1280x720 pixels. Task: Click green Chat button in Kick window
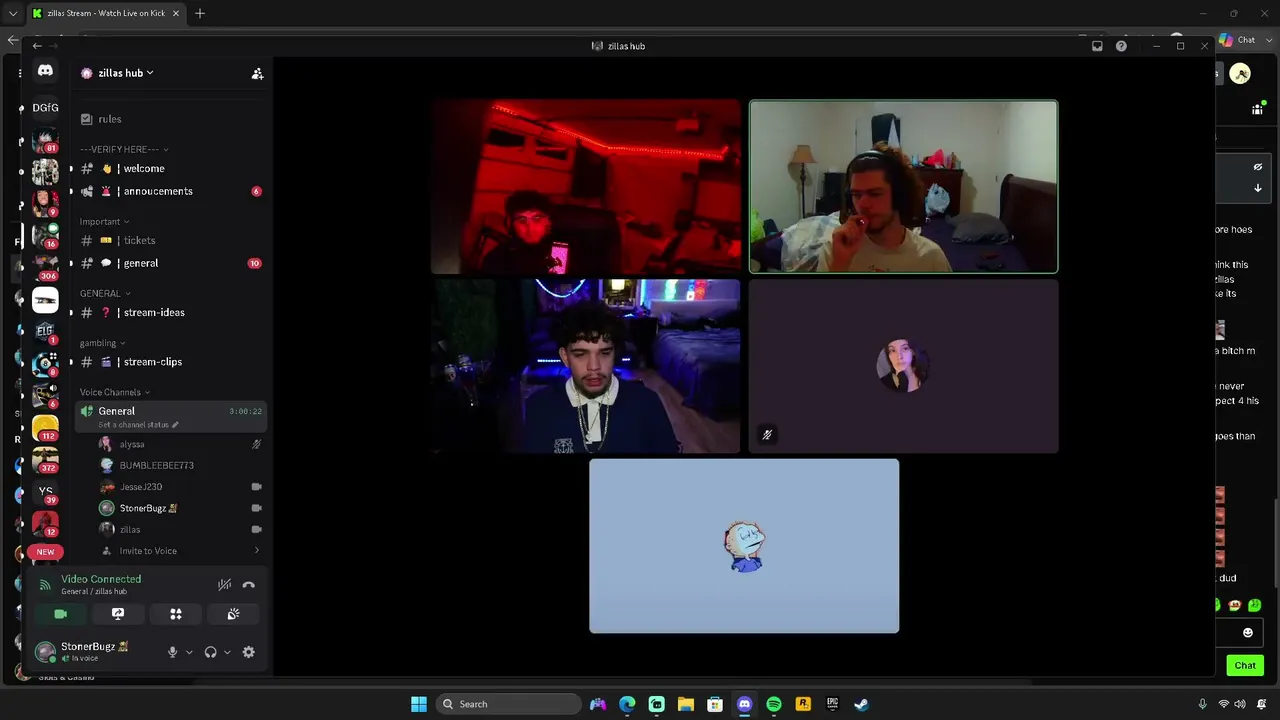pyautogui.click(x=1245, y=665)
